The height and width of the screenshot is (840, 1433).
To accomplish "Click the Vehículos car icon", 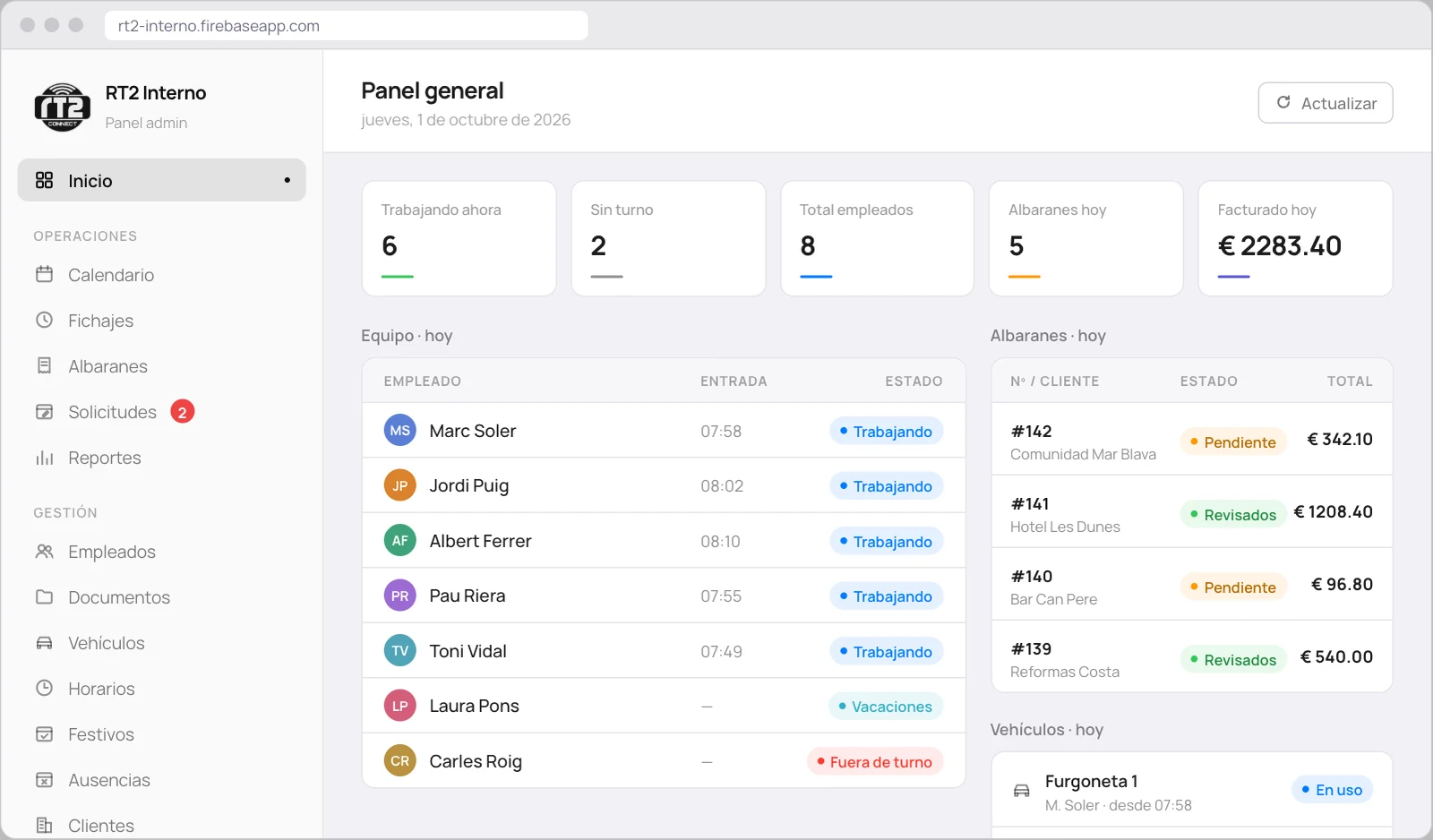I will tap(44, 642).
